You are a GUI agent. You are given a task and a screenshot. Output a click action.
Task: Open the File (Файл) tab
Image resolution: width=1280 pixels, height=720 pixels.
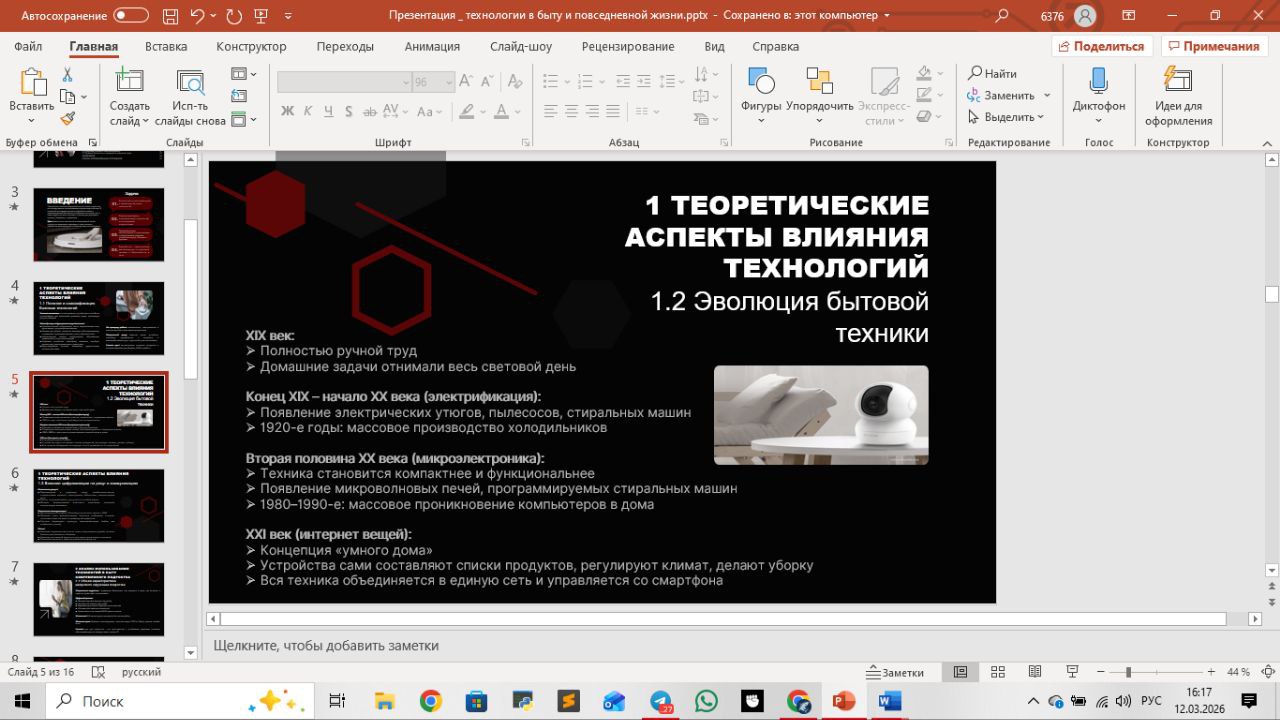pyautogui.click(x=28, y=46)
